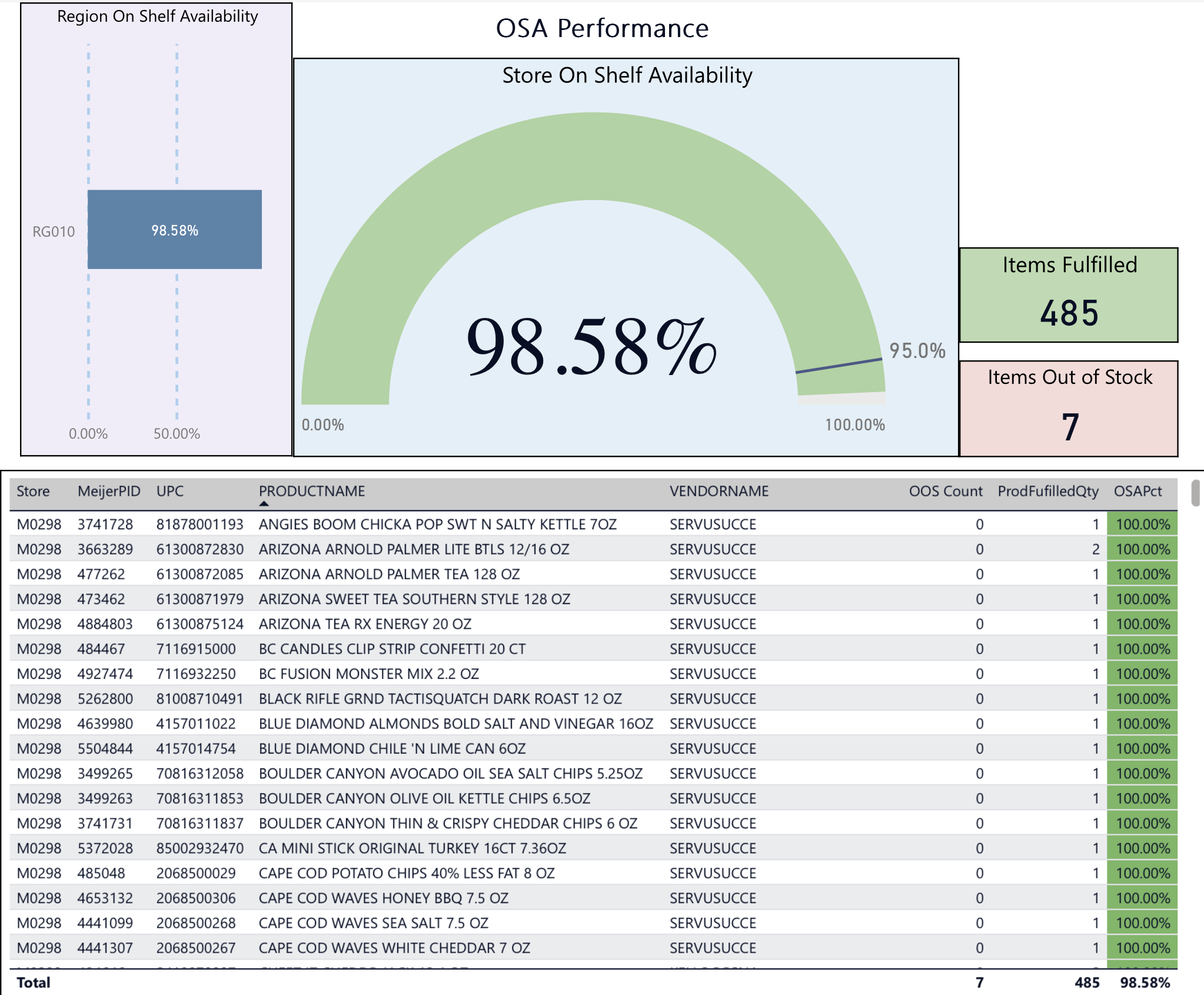
Task: Select the ARIZONA TEA RX ENERGY 20 OZ row
Action: point(365,624)
